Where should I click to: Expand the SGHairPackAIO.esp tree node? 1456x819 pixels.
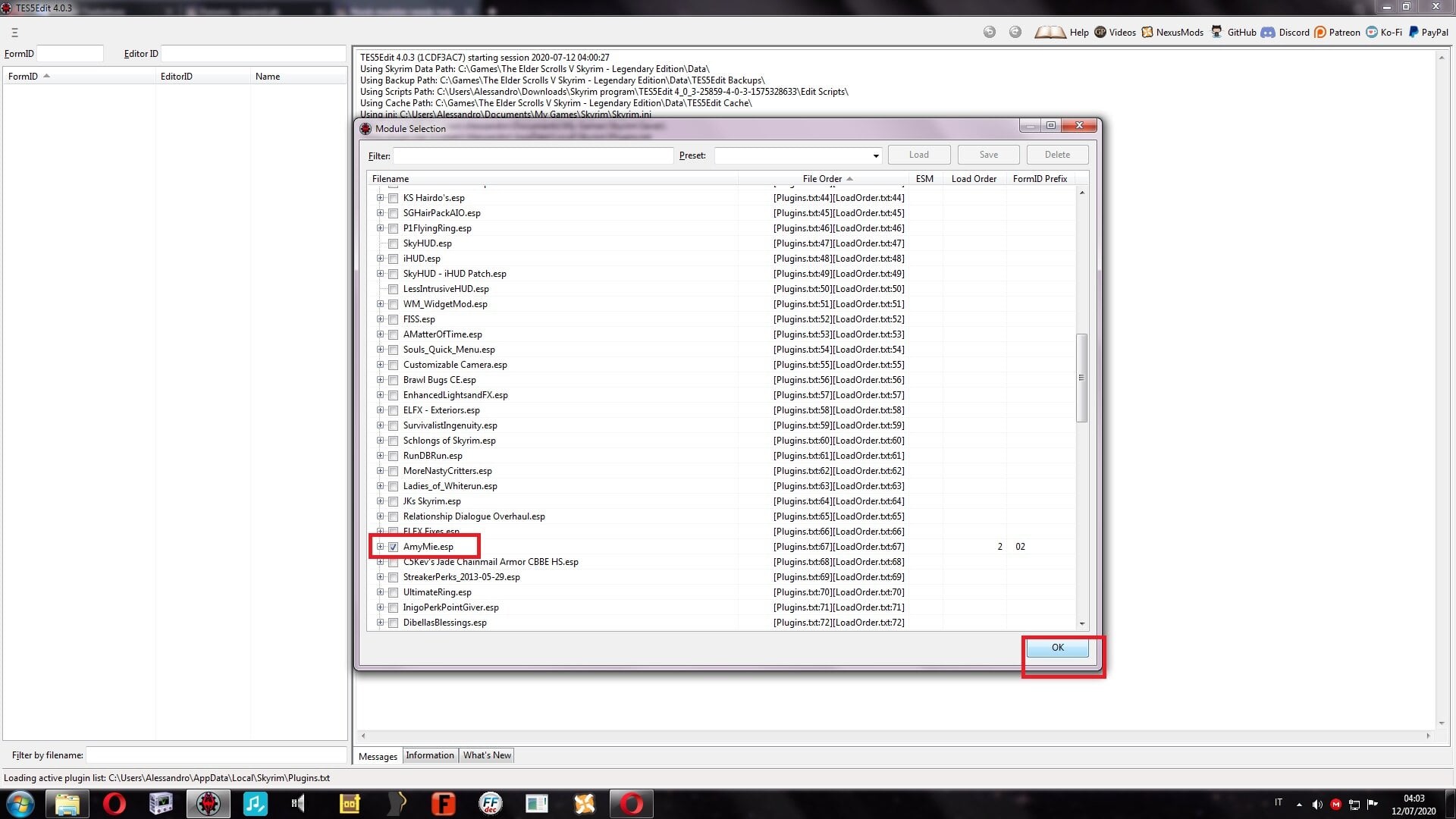click(380, 213)
